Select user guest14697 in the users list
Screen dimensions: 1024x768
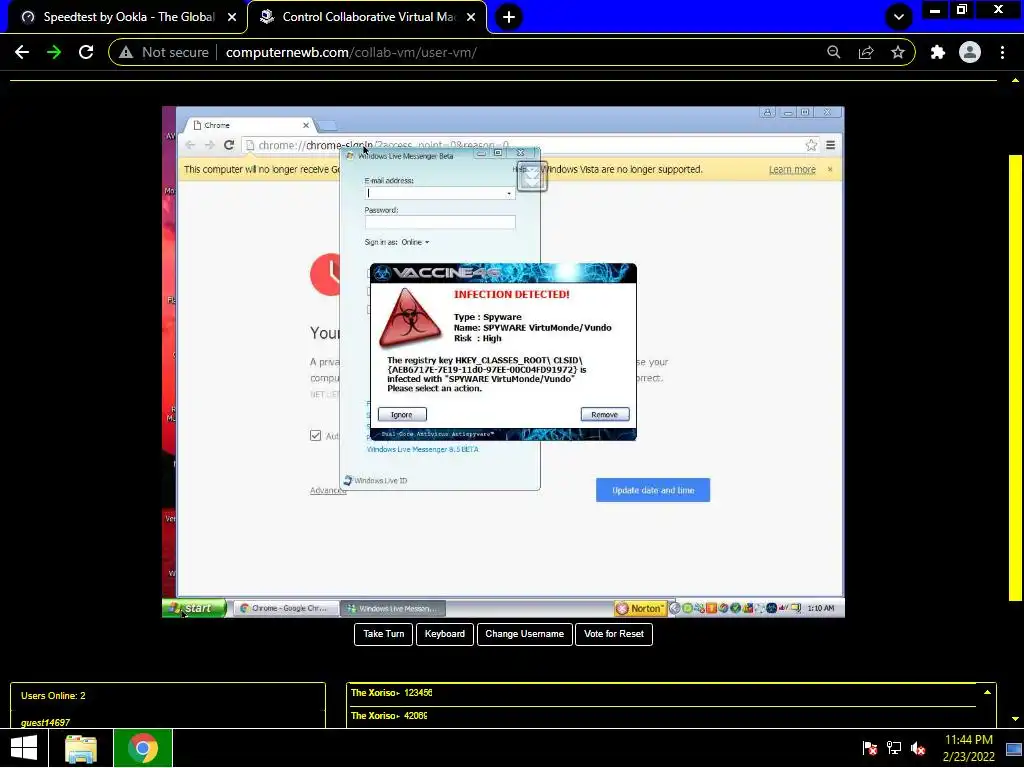(x=45, y=722)
